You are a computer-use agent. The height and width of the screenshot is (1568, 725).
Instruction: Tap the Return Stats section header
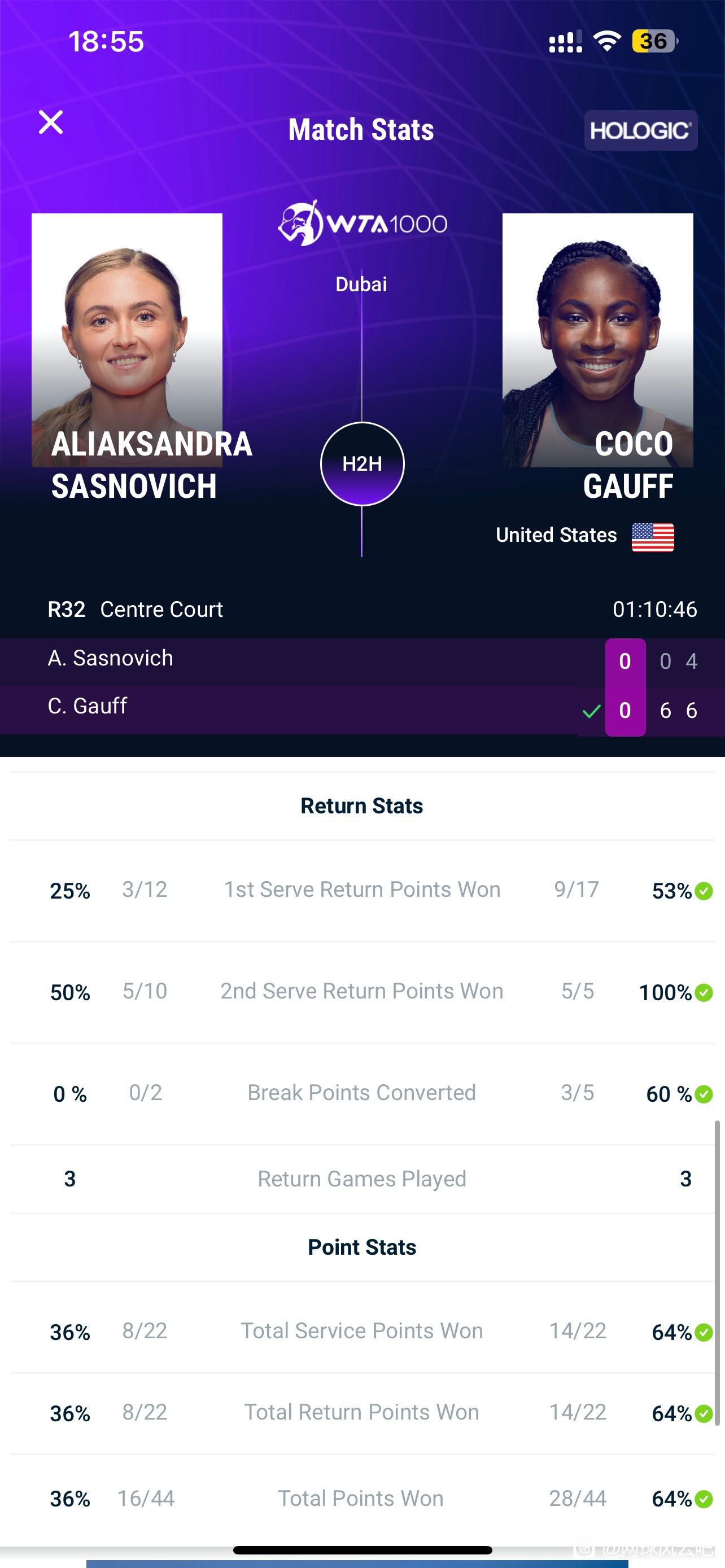361,806
